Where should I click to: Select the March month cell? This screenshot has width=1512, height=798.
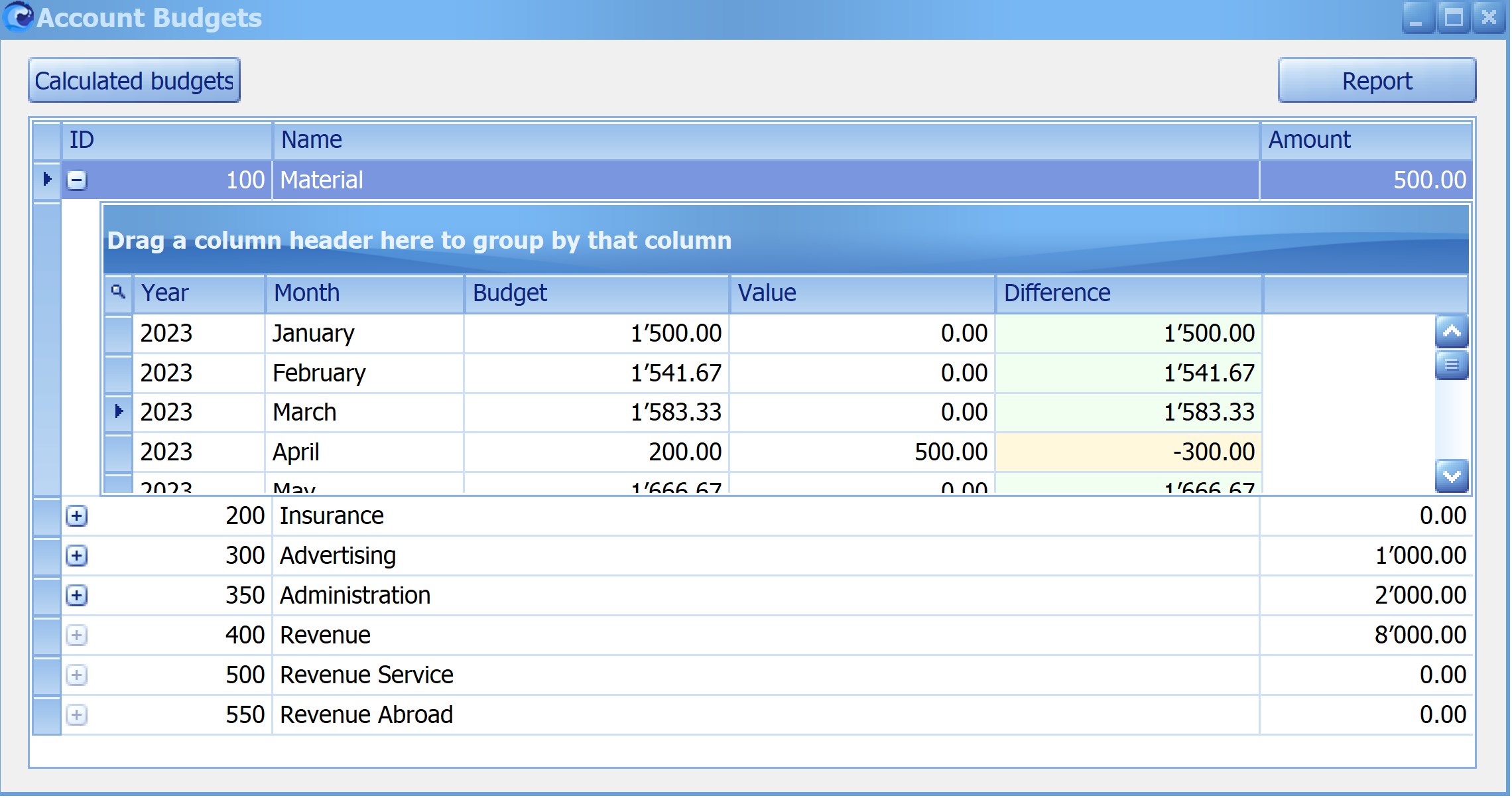(x=365, y=413)
